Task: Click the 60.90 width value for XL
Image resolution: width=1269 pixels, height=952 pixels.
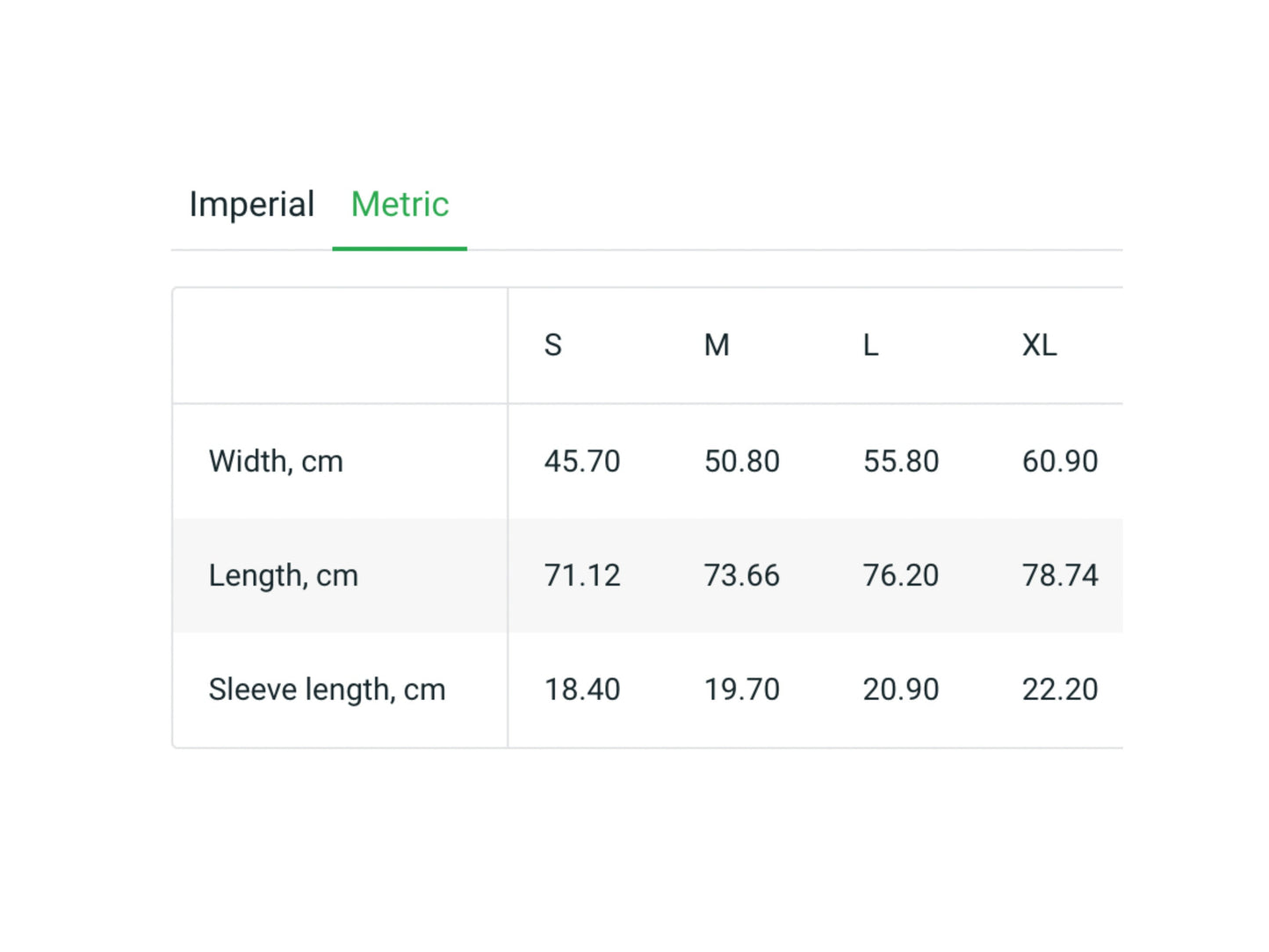Action: (x=1060, y=461)
